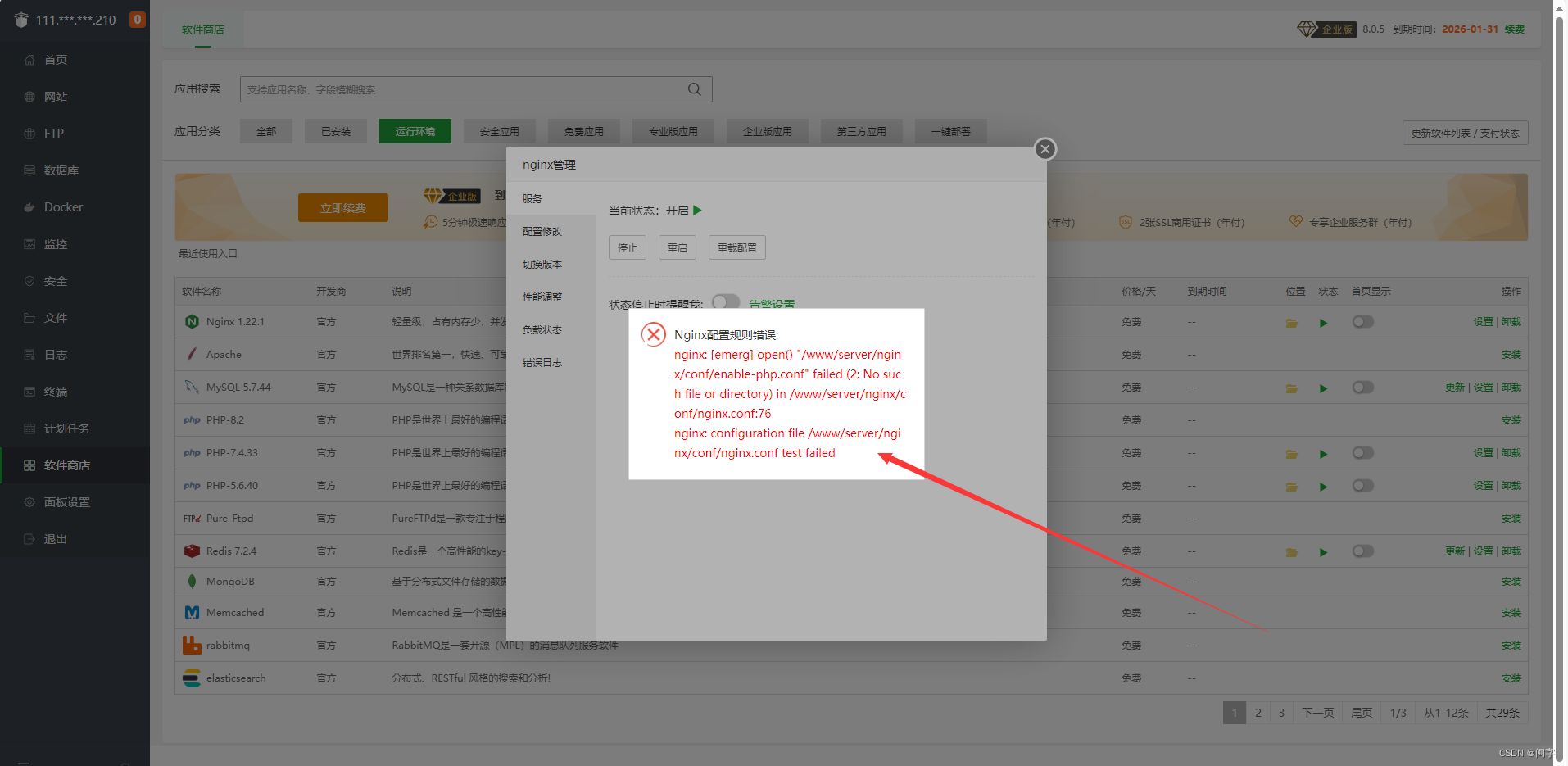Filter apps by 一键部署 category
The height and width of the screenshot is (766, 1568).
pyautogui.click(x=951, y=131)
